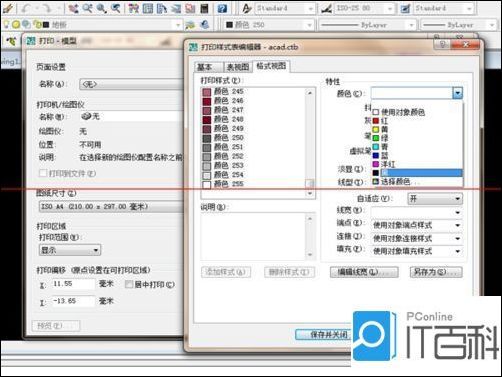This screenshot has height=377, width=502.
Task: Click the Zoom Previous icon
Action: pyautogui.click(x=115, y=8)
